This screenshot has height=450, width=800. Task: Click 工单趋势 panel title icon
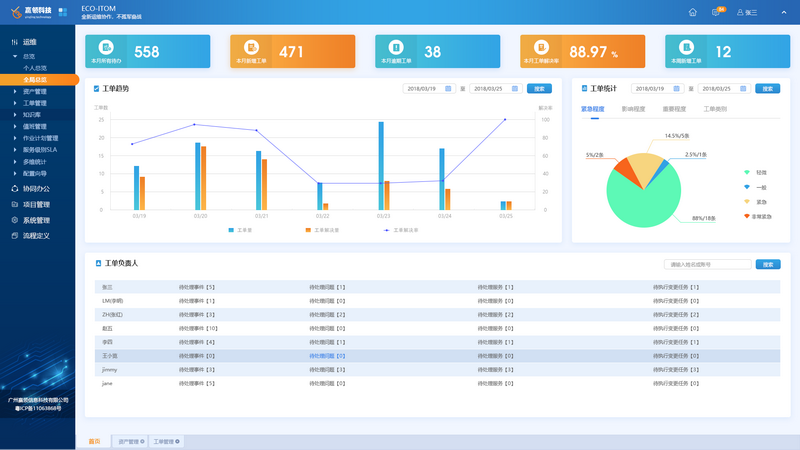click(96, 89)
